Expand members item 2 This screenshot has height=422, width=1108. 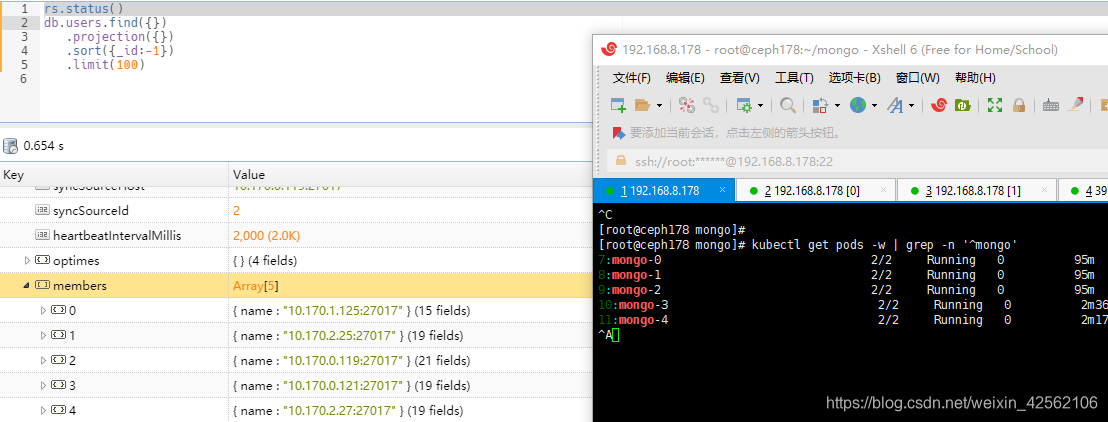(43, 361)
